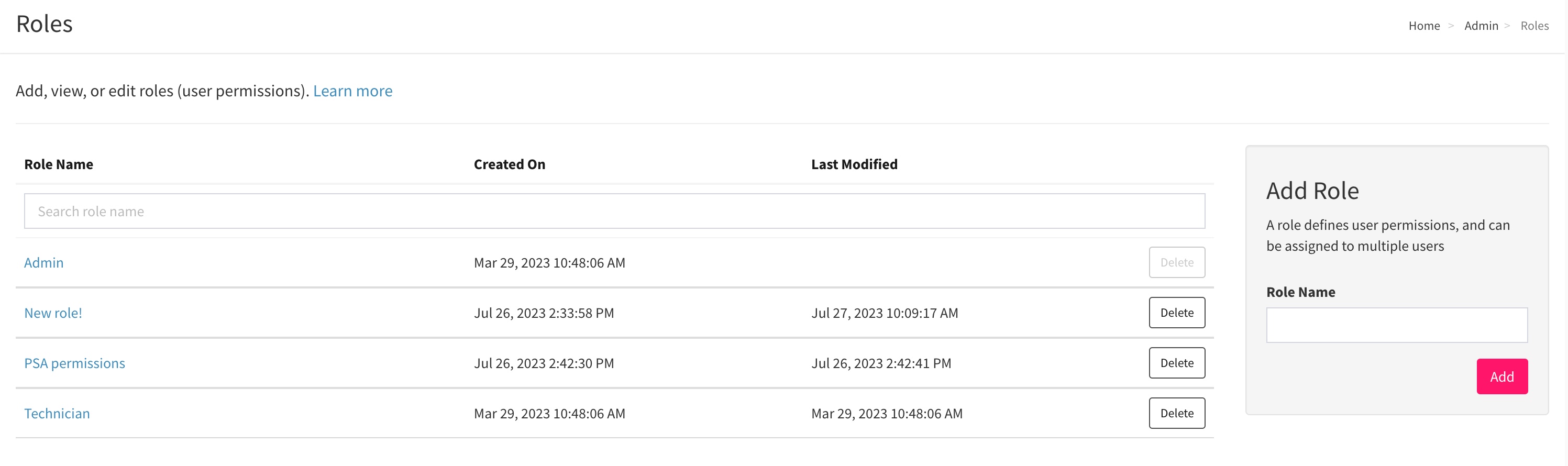Click the Role Name label in Add Role panel
Image resolution: width=1568 pixels, height=466 pixels.
(x=1300, y=292)
